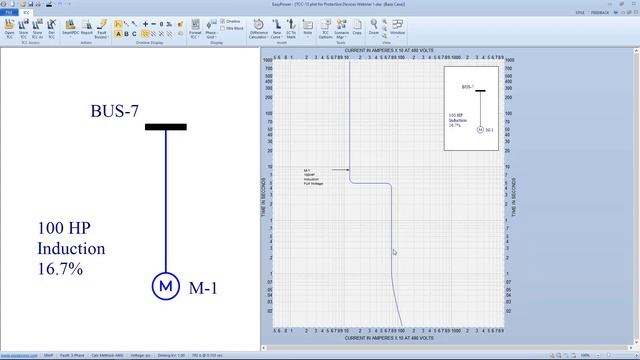Select phase B in One-line Display
This screenshot has width=640, height=360.
[126, 34]
